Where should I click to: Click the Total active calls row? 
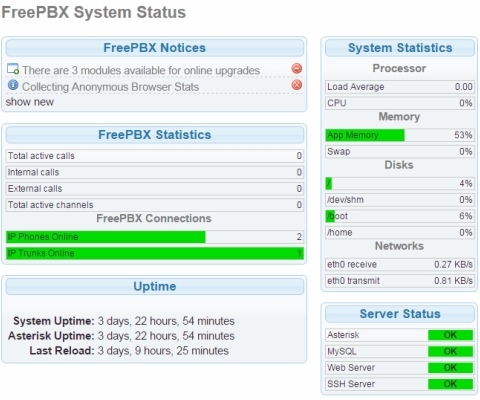pyautogui.click(x=155, y=156)
